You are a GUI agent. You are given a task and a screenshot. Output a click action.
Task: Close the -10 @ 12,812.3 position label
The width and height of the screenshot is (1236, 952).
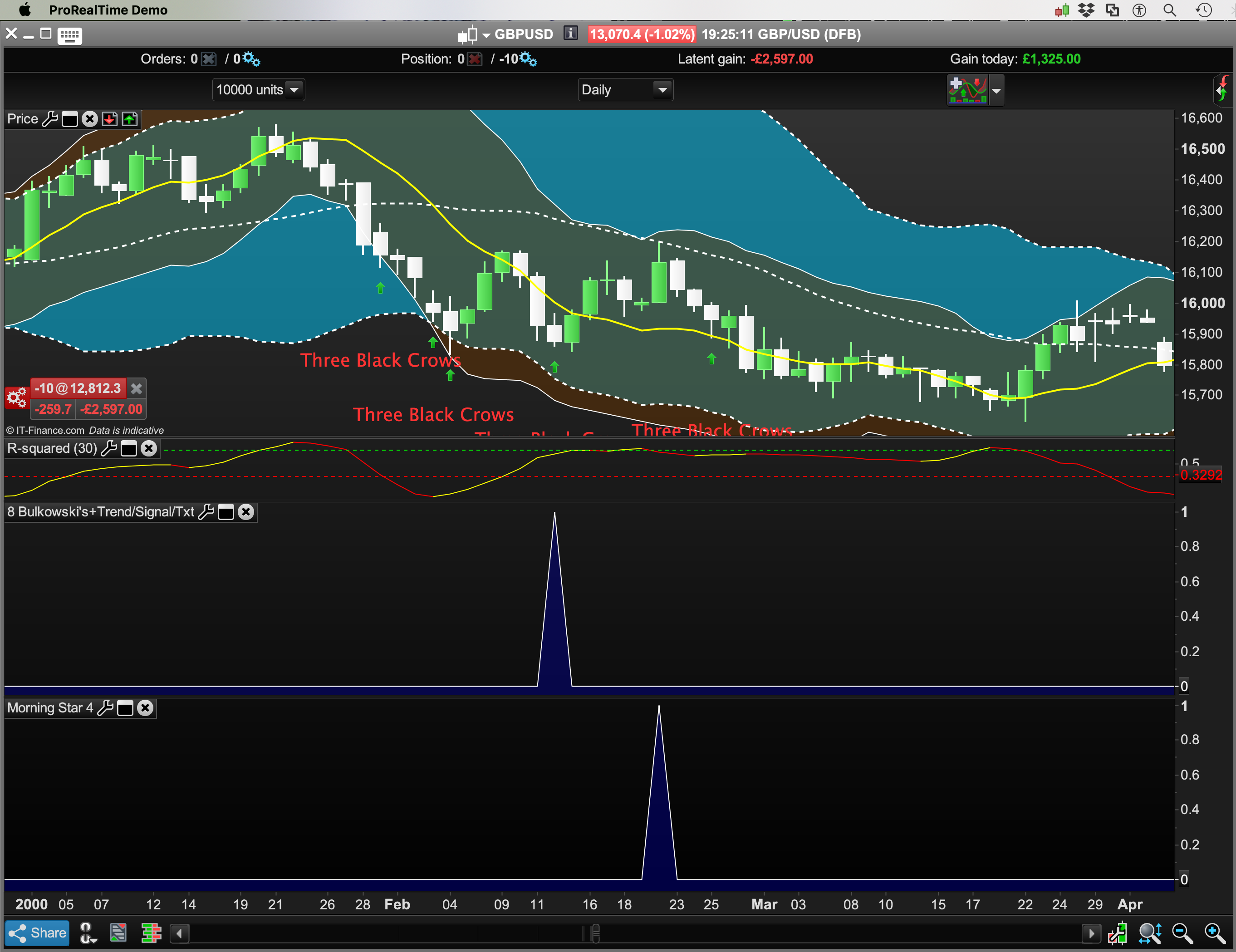137,388
